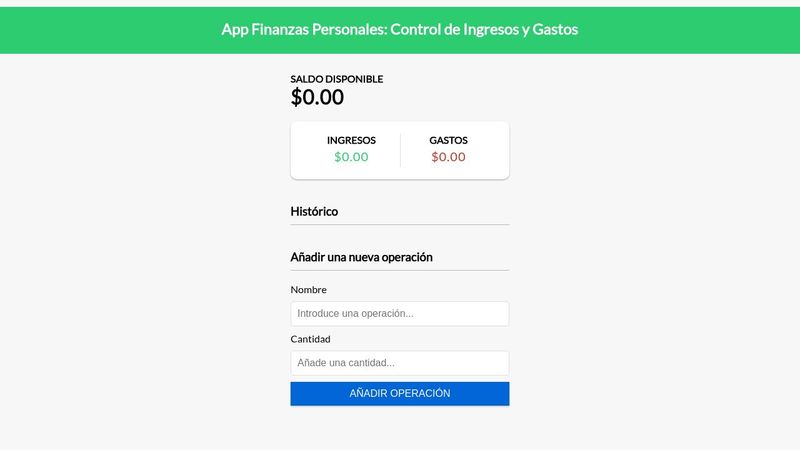Focus the Nombre input field
The width and height of the screenshot is (800, 450).
point(399,313)
